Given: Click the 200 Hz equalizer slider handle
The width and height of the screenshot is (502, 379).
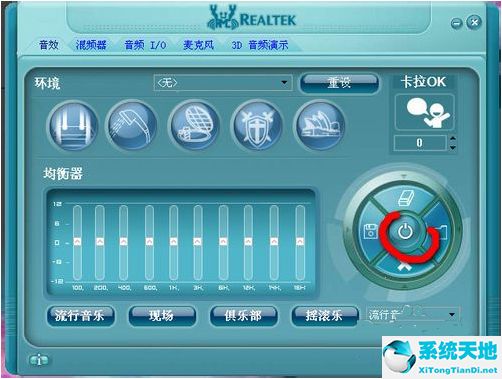Looking at the screenshot, I should point(100,241).
